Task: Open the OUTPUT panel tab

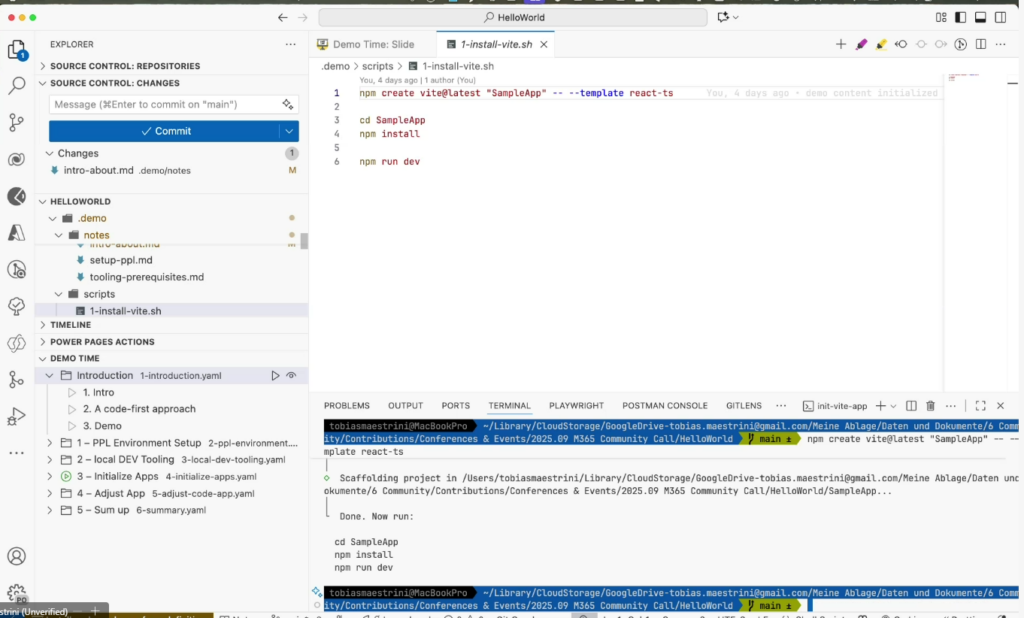Action: tap(406, 406)
